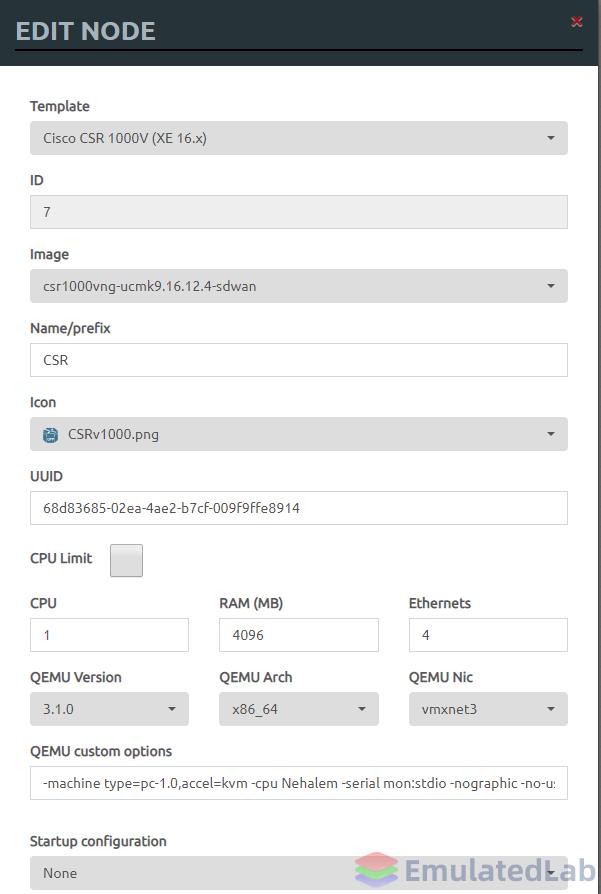This screenshot has height=894, width=601.
Task: Click the QEMU custom options field
Action: coord(299,783)
